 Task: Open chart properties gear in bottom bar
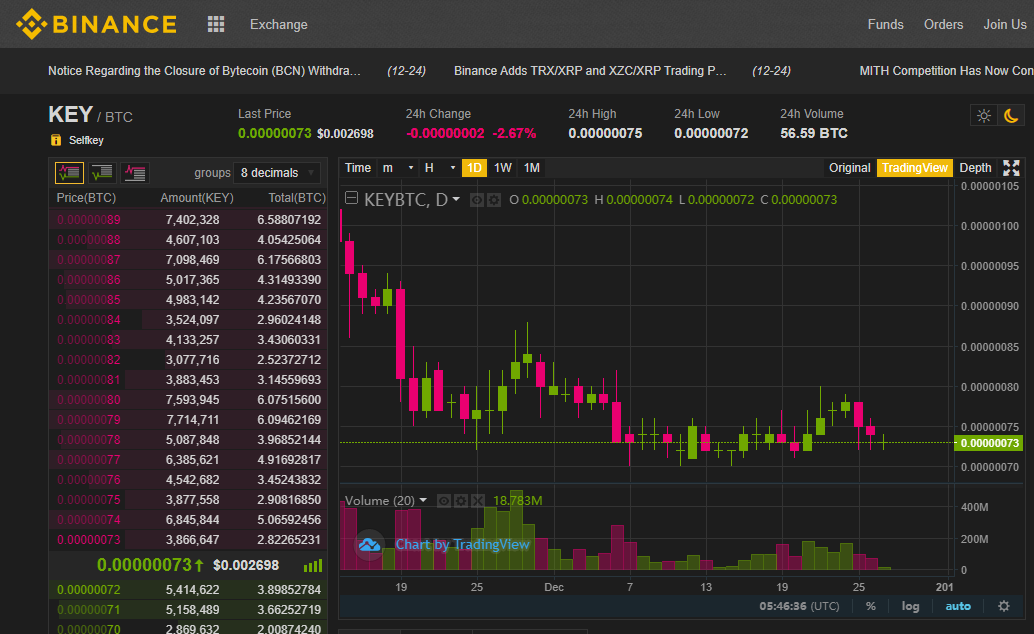click(x=1004, y=606)
